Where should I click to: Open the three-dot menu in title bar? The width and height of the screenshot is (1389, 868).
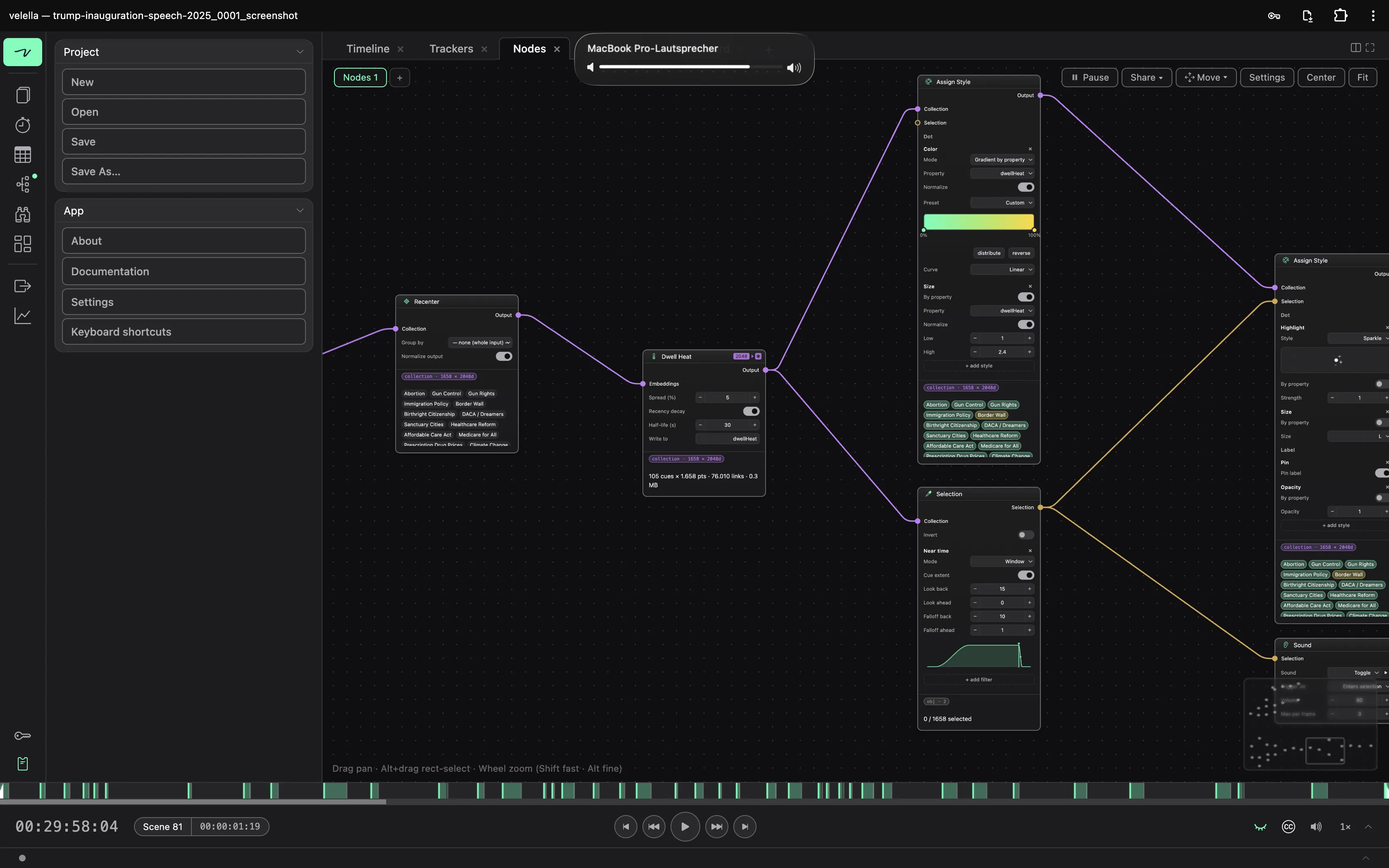tap(1373, 16)
